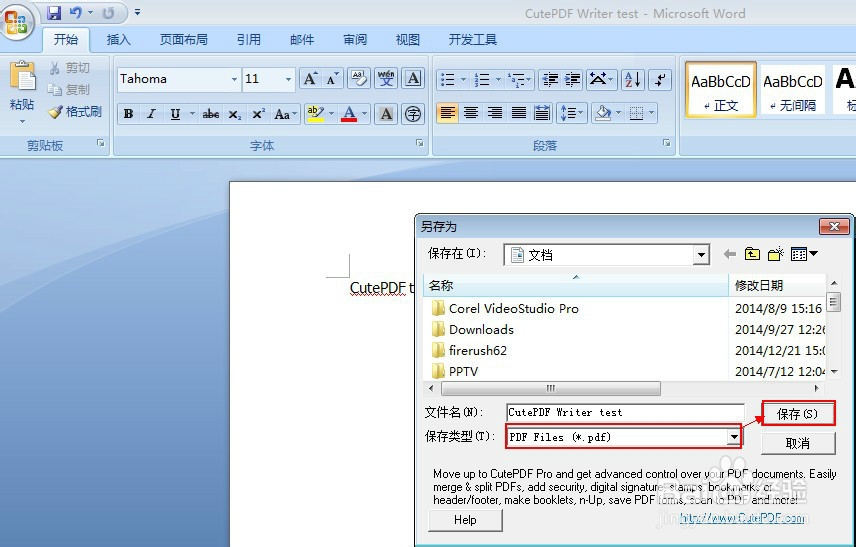
Task: Click the align right icon
Action: tap(495, 113)
